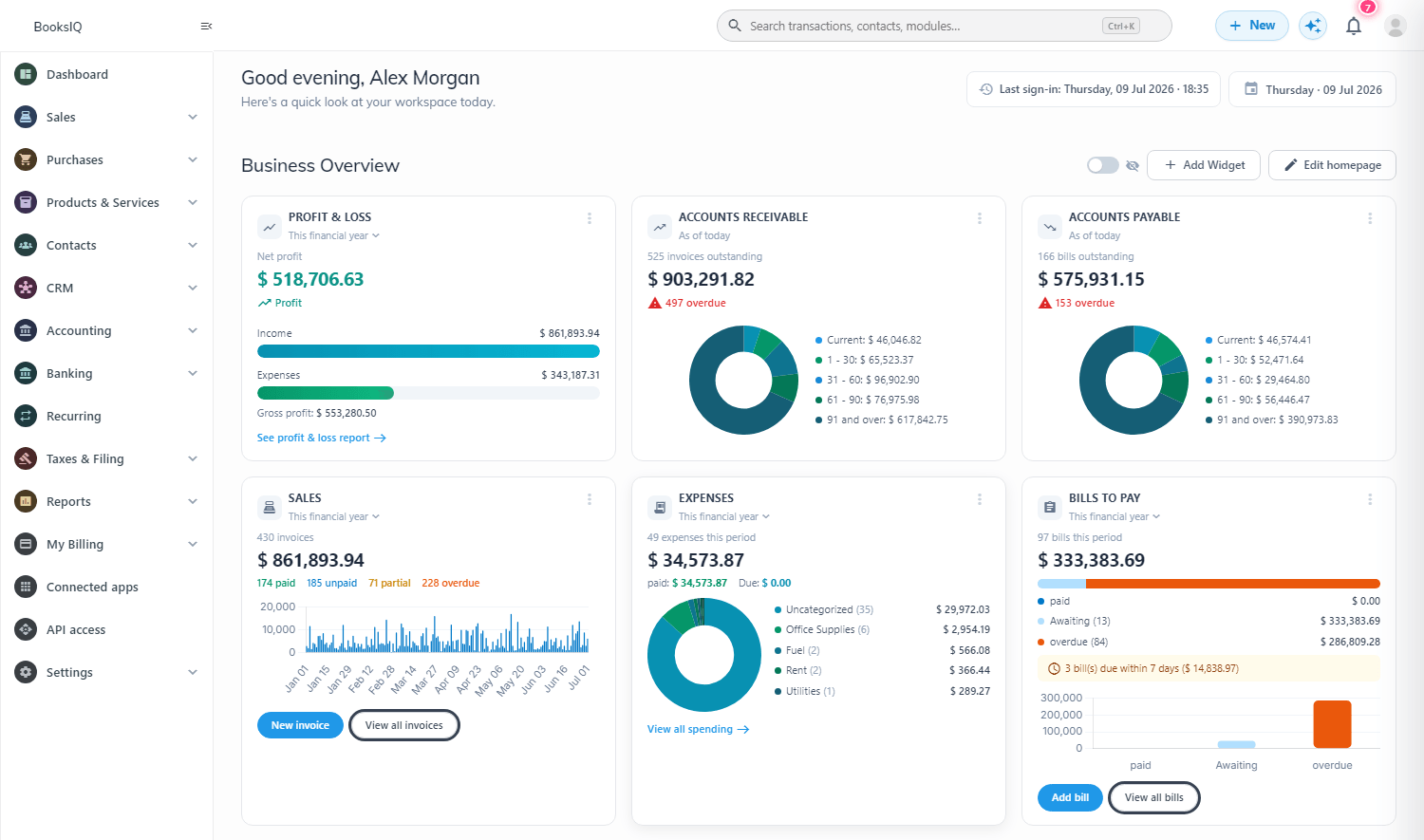Open the AI assistant sparkle icon
Screen dimensions: 1424x840
click(x=1313, y=26)
